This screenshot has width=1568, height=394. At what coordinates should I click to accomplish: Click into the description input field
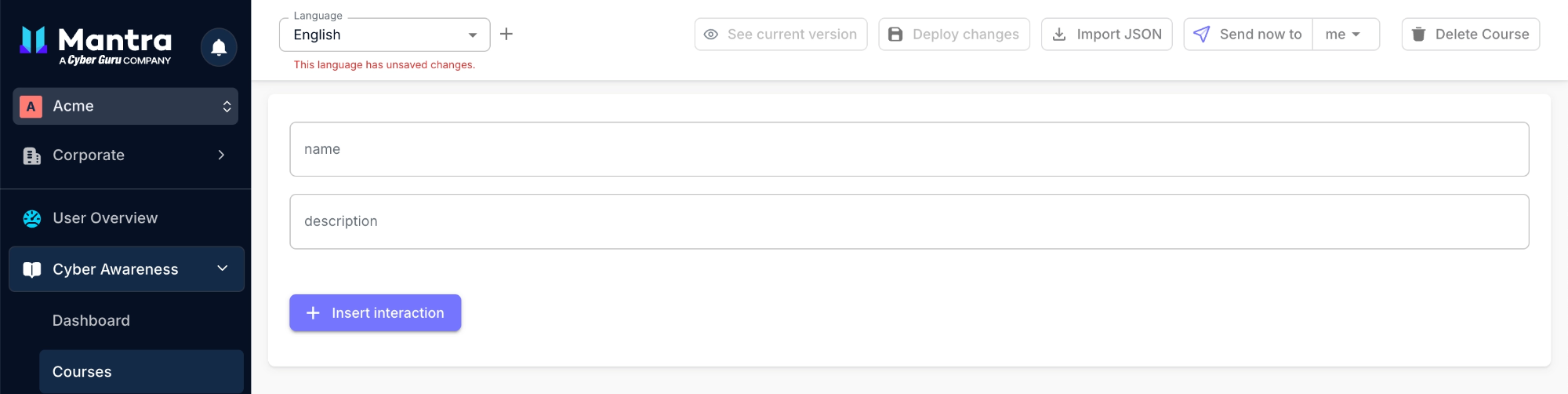pyautogui.click(x=909, y=222)
